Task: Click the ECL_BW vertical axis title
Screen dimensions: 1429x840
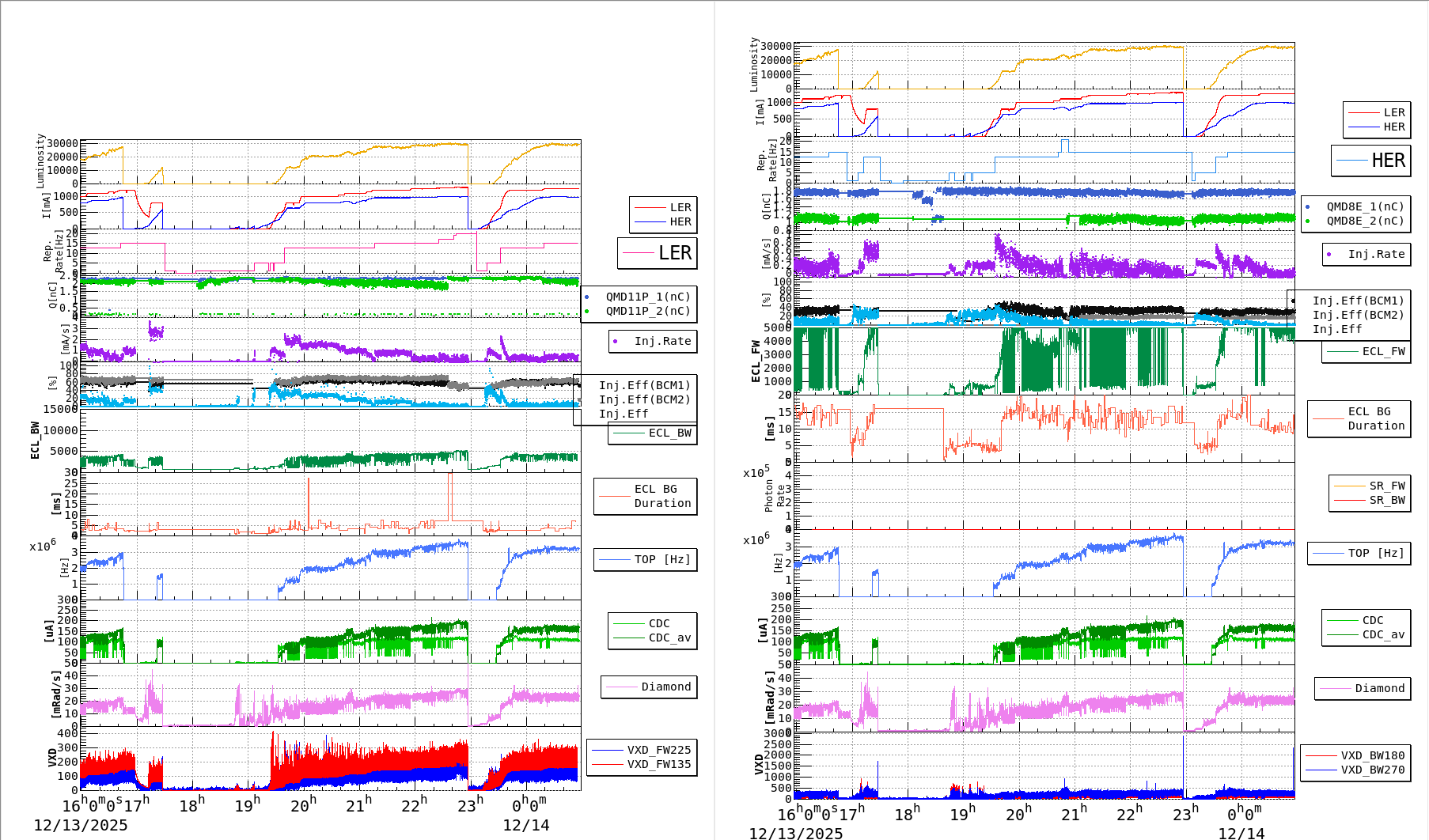Action: [35, 440]
